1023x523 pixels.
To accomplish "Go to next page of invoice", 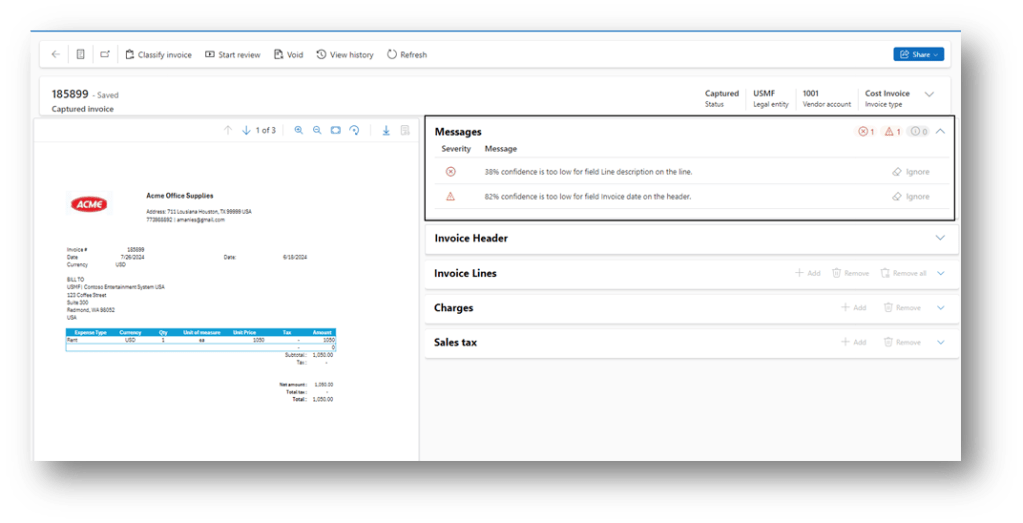I will coord(246,131).
